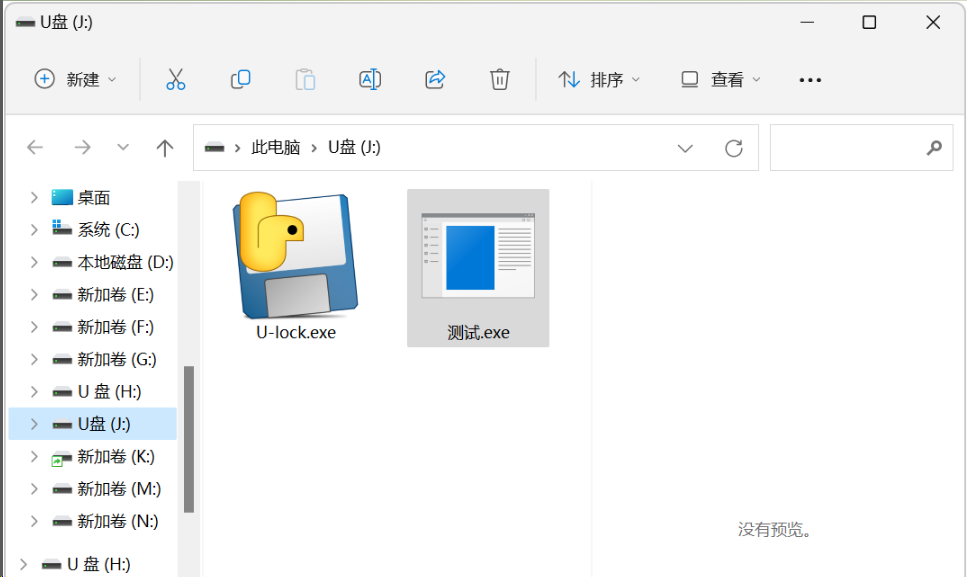Select 新加卷 (N:) drive
This screenshot has height=577, width=967.
(x=93, y=521)
